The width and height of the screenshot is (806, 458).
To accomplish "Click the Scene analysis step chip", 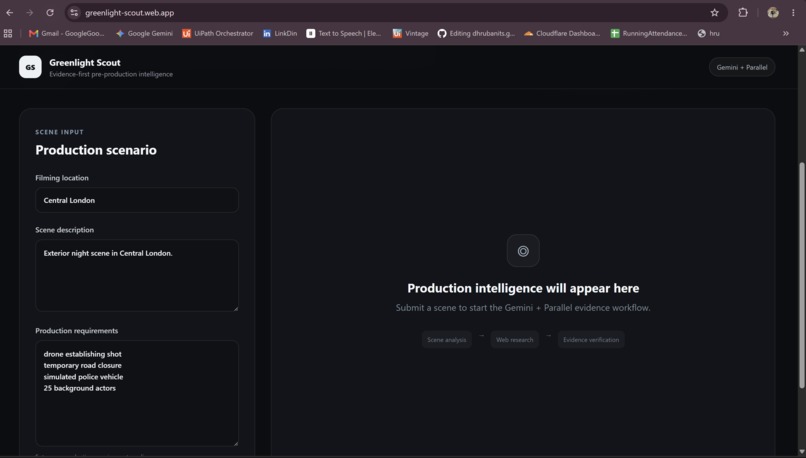I will [447, 340].
